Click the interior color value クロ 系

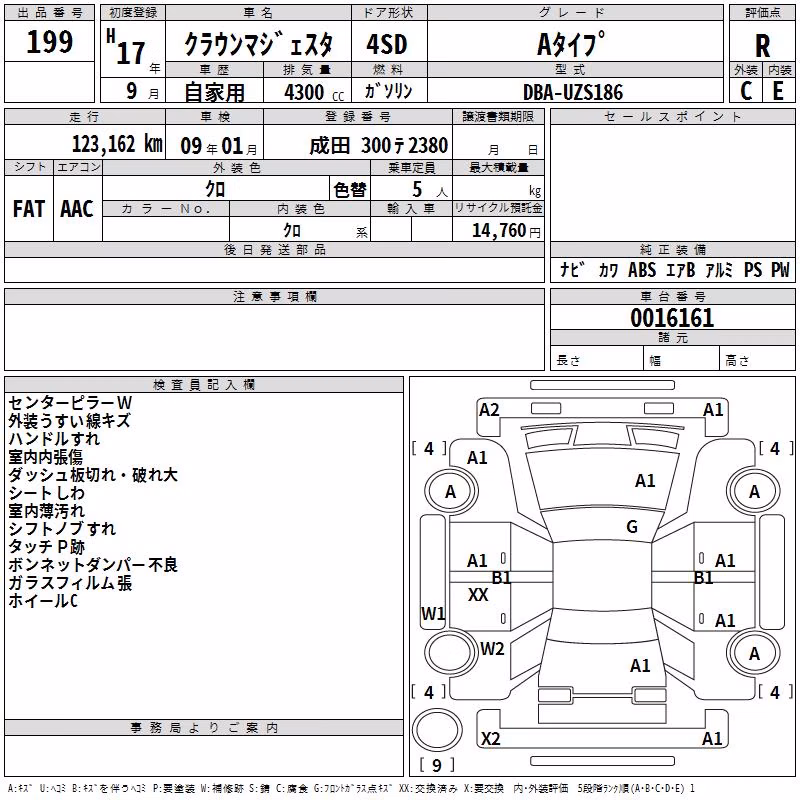326,231
